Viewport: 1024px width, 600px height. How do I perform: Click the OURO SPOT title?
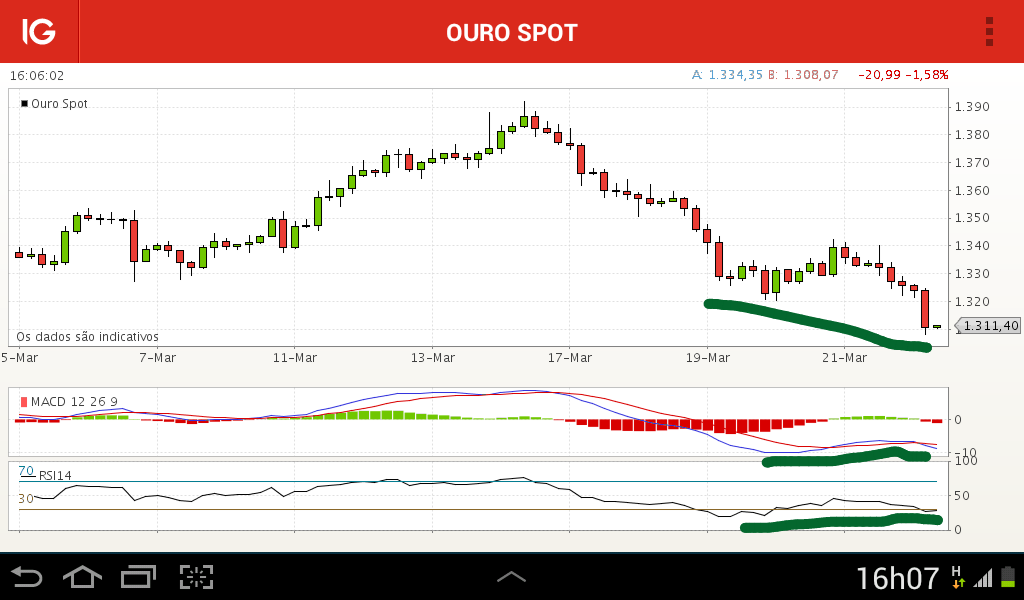pyautogui.click(x=512, y=33)
